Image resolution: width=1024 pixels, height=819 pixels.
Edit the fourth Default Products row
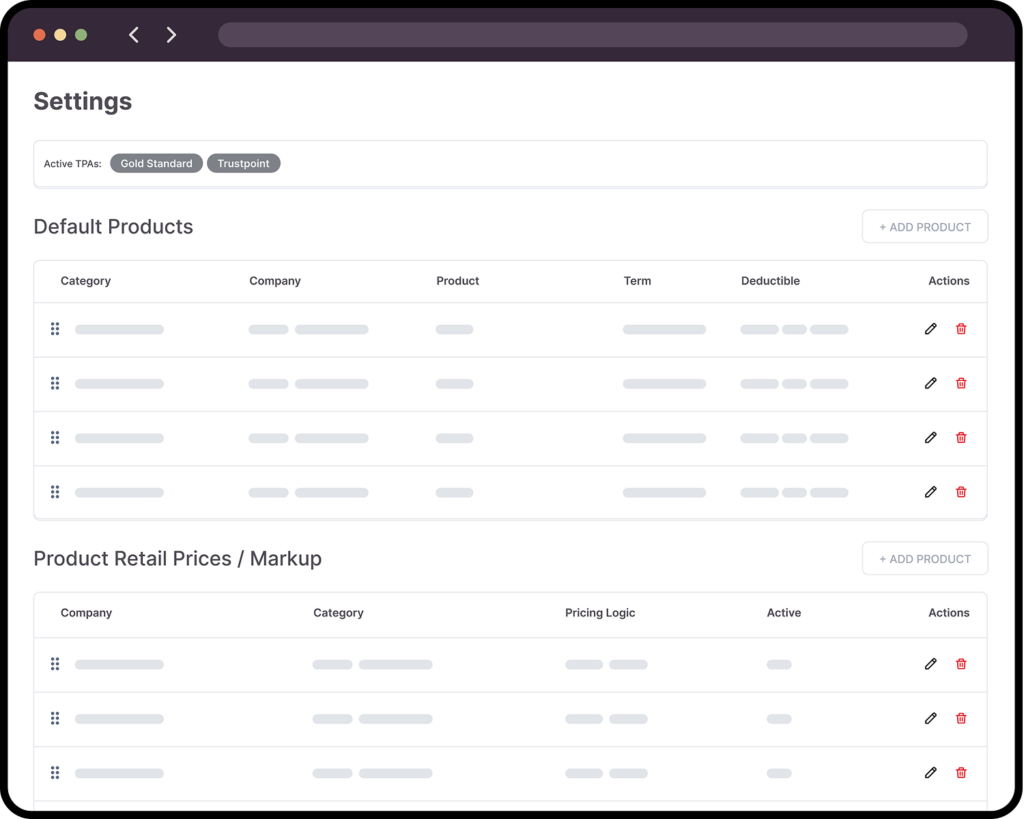pos(931,492)
